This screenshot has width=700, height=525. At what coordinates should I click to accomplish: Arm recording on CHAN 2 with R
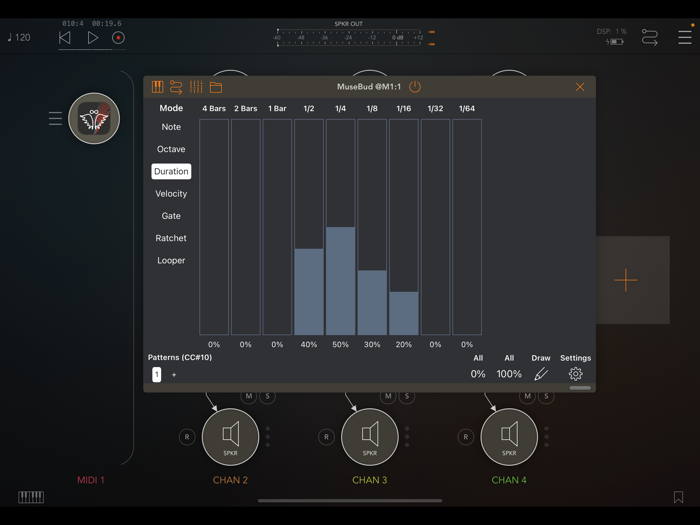click(x=187, y=437)
